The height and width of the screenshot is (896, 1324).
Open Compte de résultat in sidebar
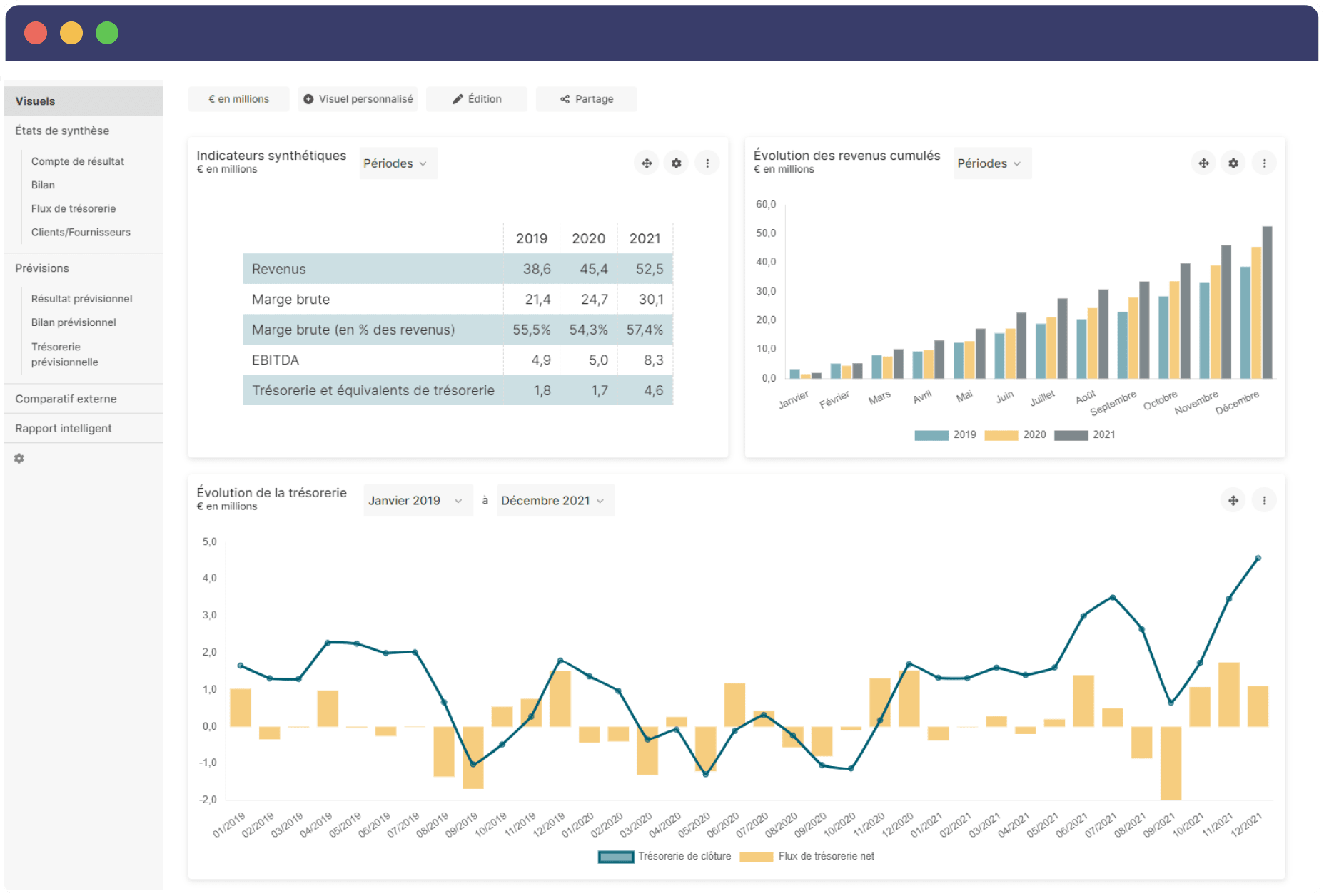[78, 162]
